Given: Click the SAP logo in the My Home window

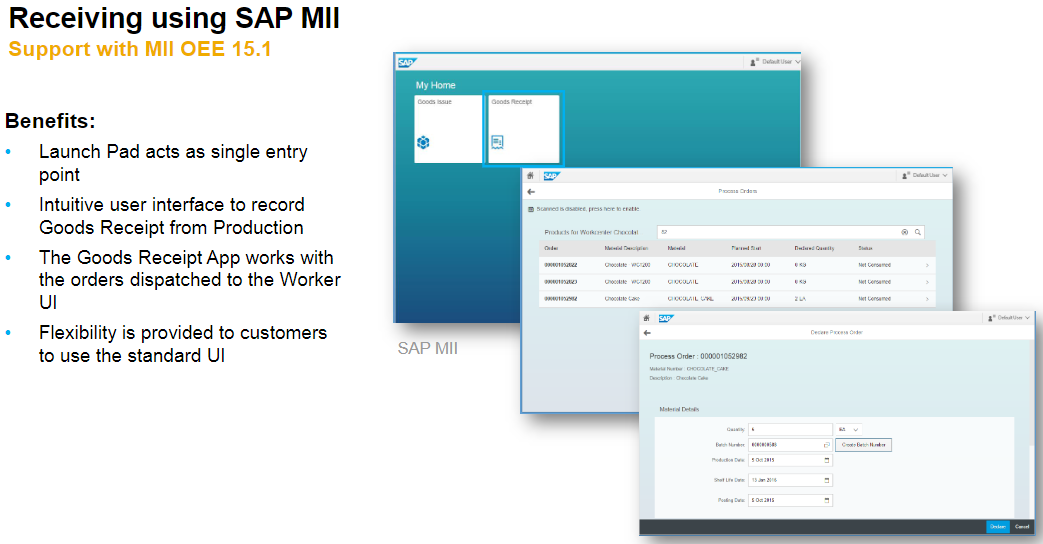Looking at the screenshot, I should [x=406, y=63].
